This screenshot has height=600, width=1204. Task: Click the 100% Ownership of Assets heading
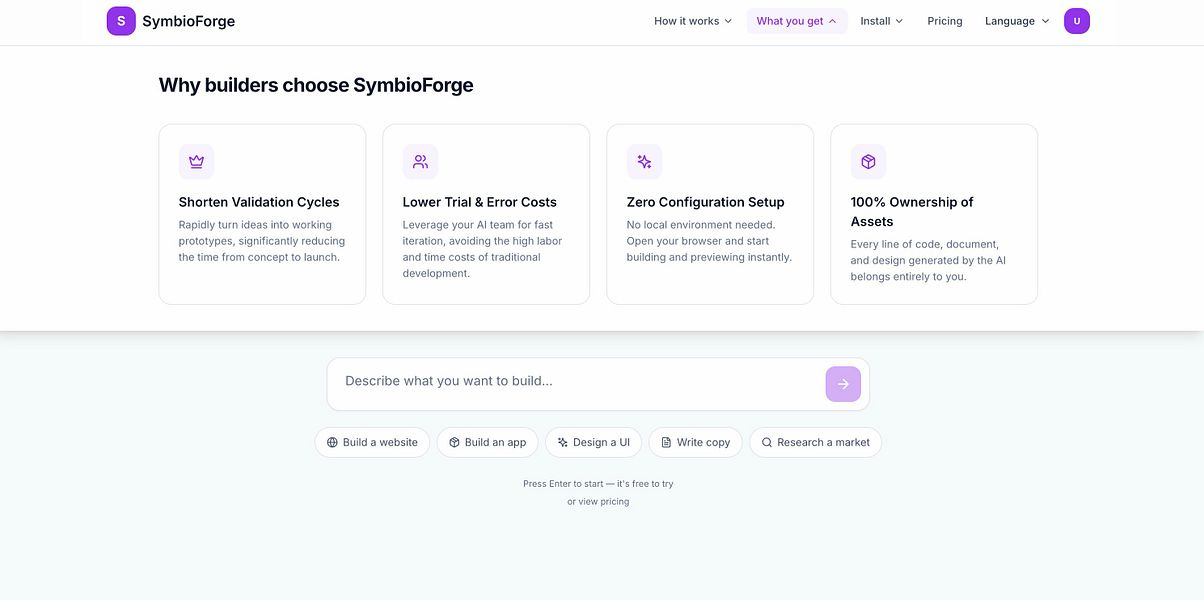tap(912, 212)
